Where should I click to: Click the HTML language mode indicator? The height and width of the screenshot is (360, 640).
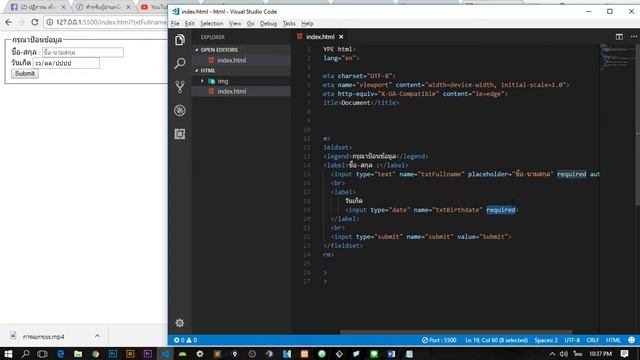(x=613, y=340)
